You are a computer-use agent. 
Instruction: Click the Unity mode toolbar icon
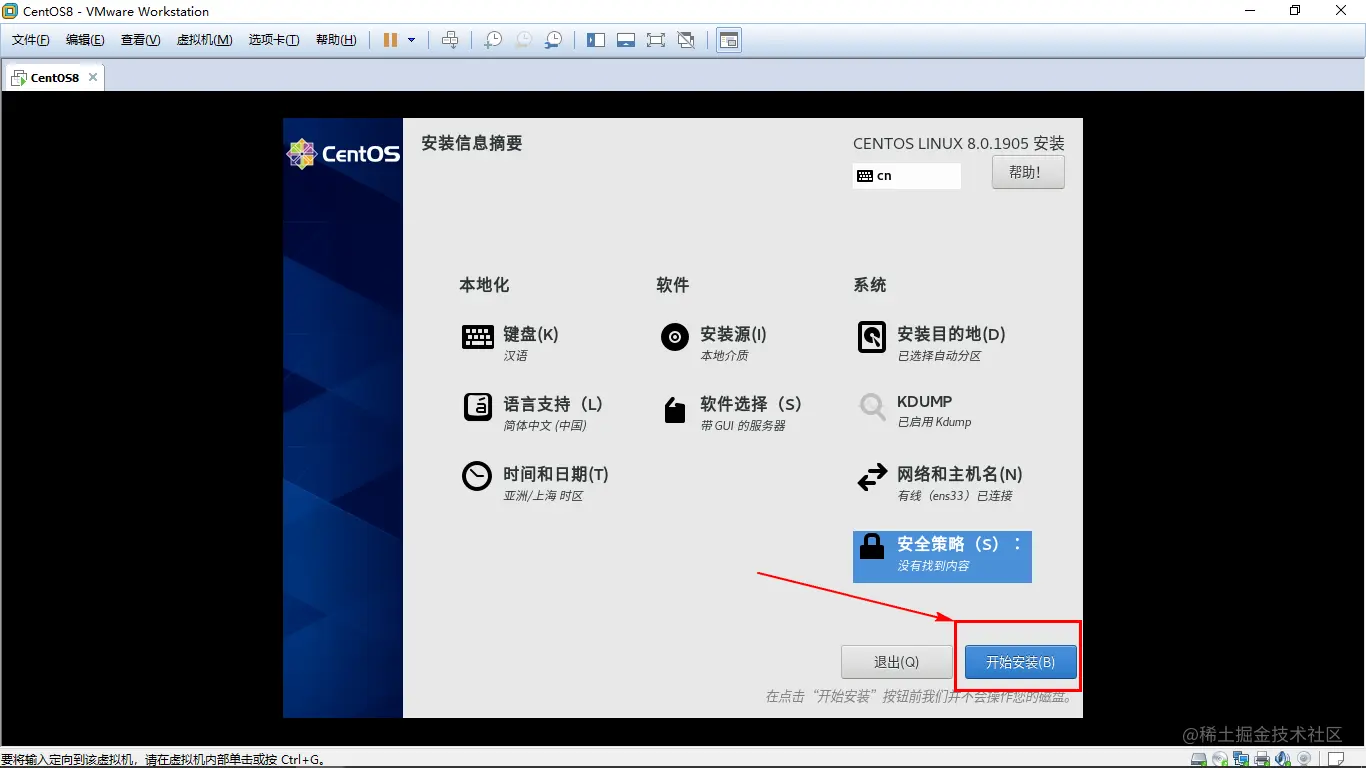pyautogui.click(x=686, y=40)
